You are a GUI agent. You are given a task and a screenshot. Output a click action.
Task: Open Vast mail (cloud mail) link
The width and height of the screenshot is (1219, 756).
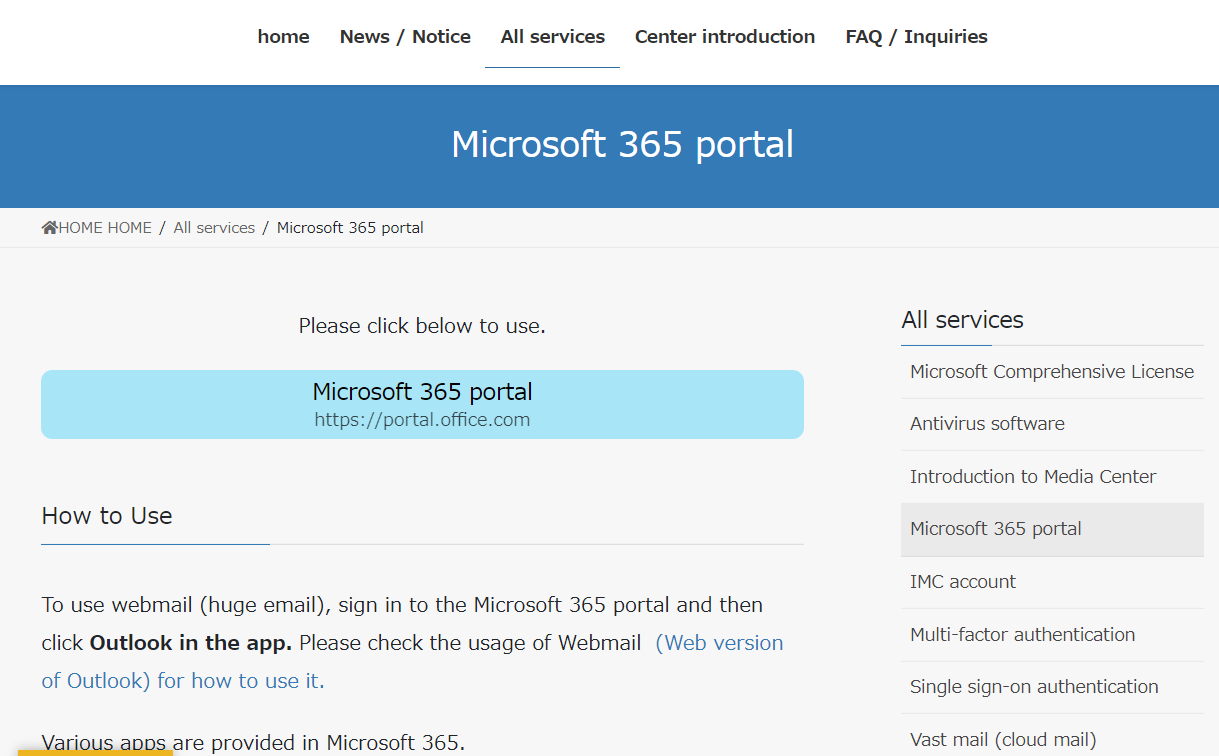pyautogui.click(x=1002, y=740)
